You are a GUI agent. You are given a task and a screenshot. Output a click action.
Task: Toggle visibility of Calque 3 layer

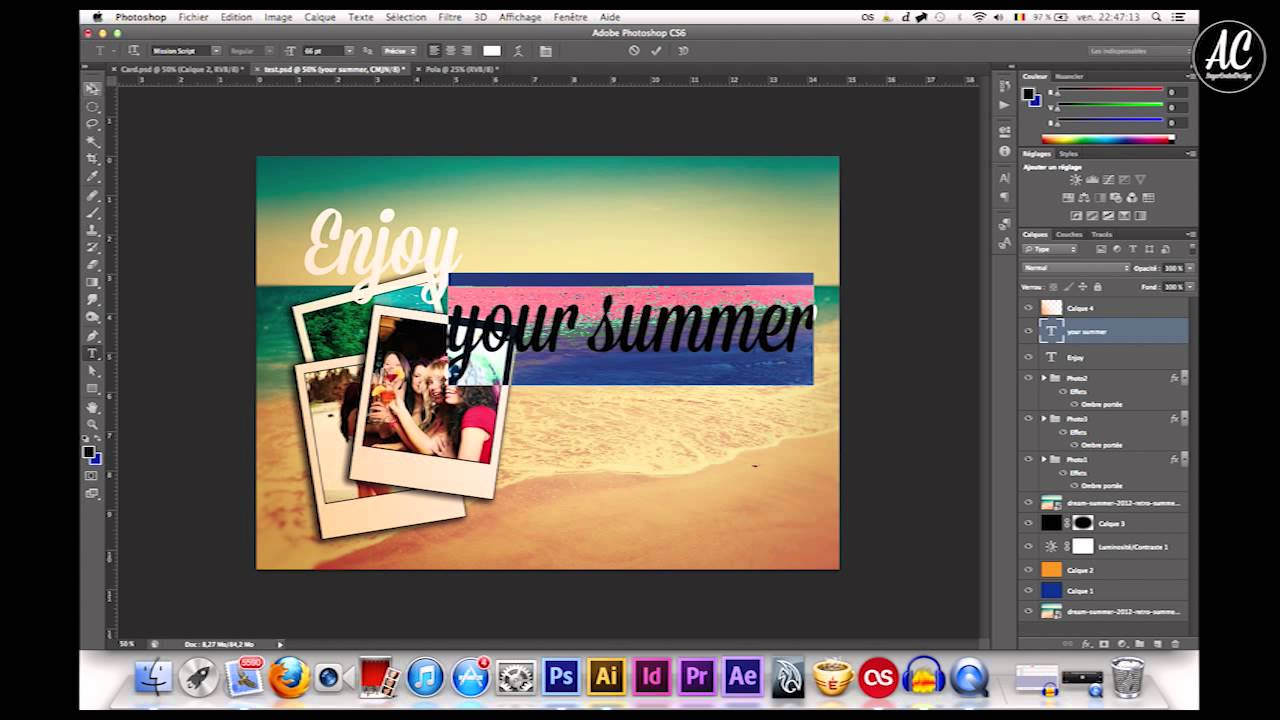pyautogui.click(x=1028, y=523)
